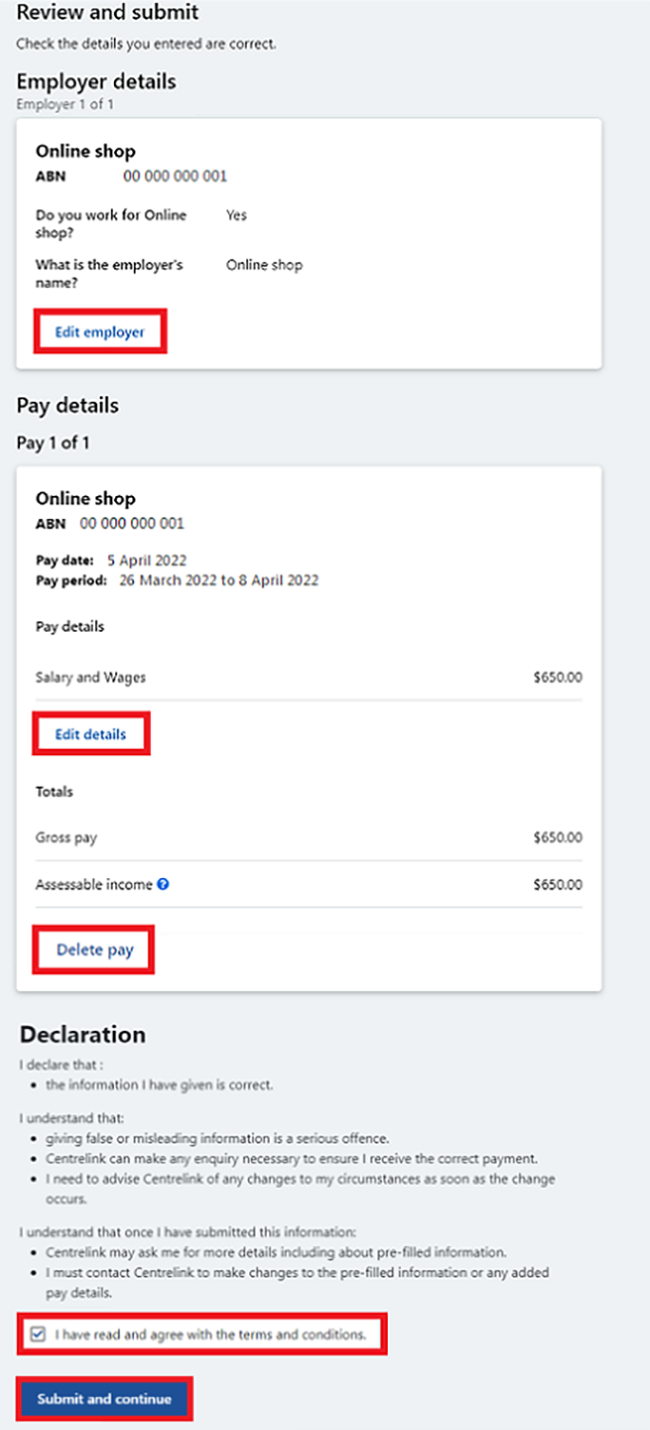The height and width of the screenshot is (1430, 650).
Task: Click Edit details under Salary and Wages
Action: [x=91, y=734]
